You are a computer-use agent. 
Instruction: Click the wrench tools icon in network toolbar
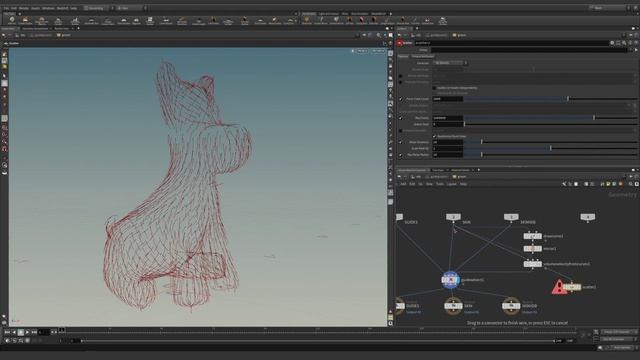[564, 184]
